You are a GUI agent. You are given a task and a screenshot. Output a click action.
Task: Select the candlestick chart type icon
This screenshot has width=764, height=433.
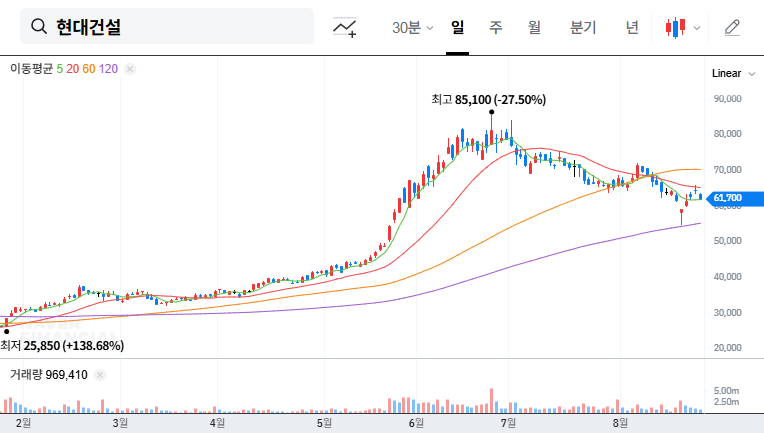[675, 27]
